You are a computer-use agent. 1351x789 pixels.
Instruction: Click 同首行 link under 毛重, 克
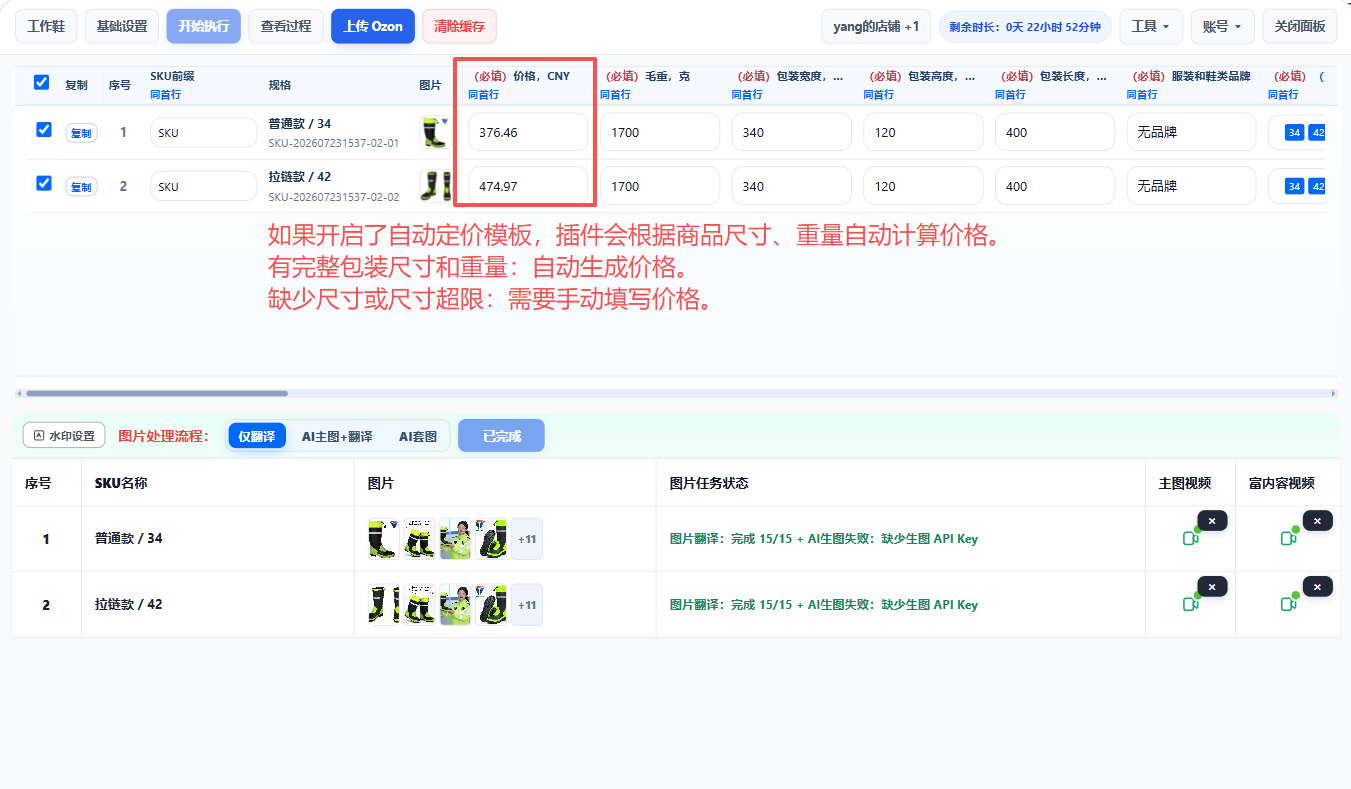point(615,94)
